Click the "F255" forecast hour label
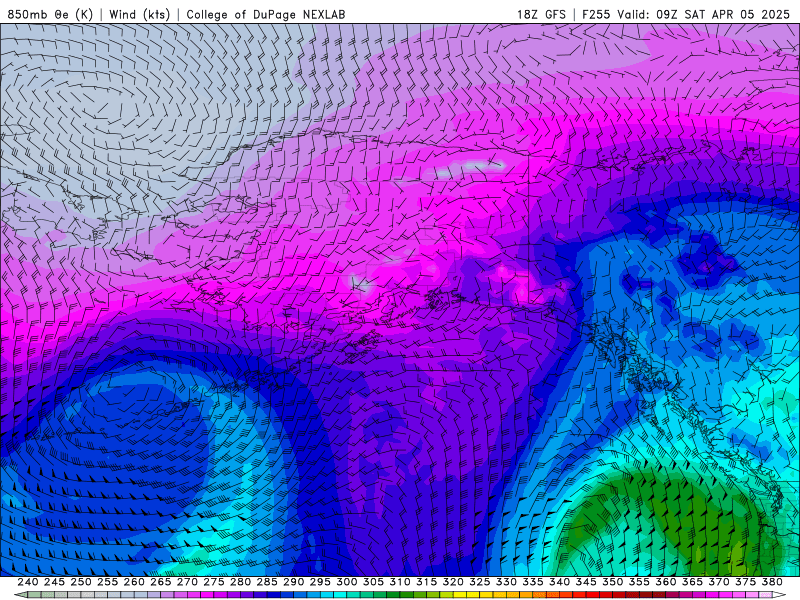Image resolution: width=800 pixels, height=600 pixels. point(596,15)
